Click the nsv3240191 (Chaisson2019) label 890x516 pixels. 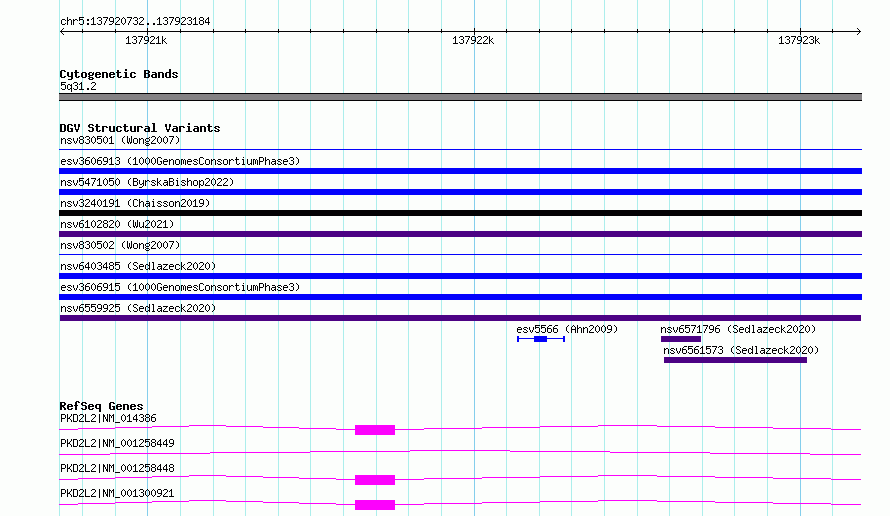click(x=135, y=203)
